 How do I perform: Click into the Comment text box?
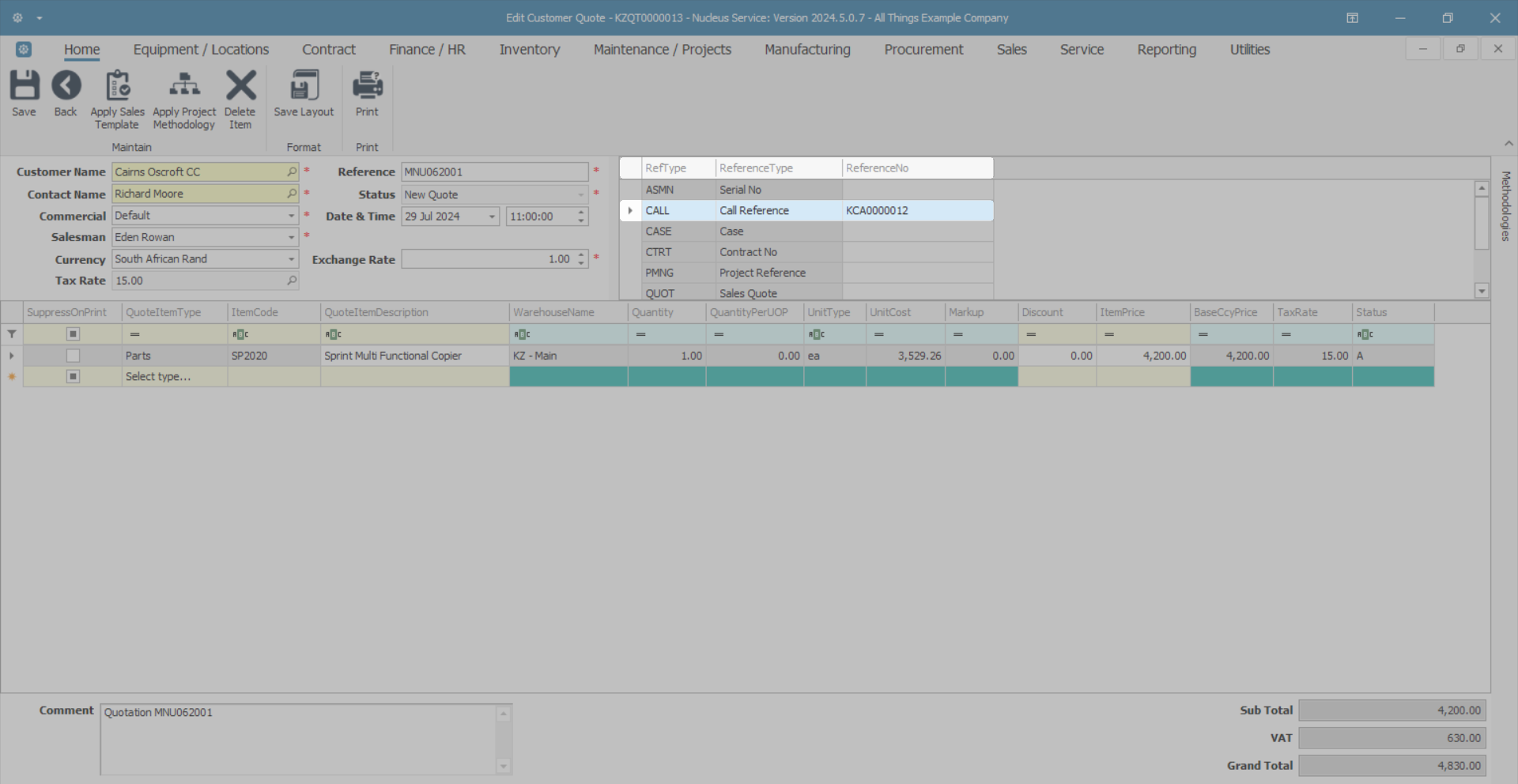pyautogui.click(x=300, y=739)
